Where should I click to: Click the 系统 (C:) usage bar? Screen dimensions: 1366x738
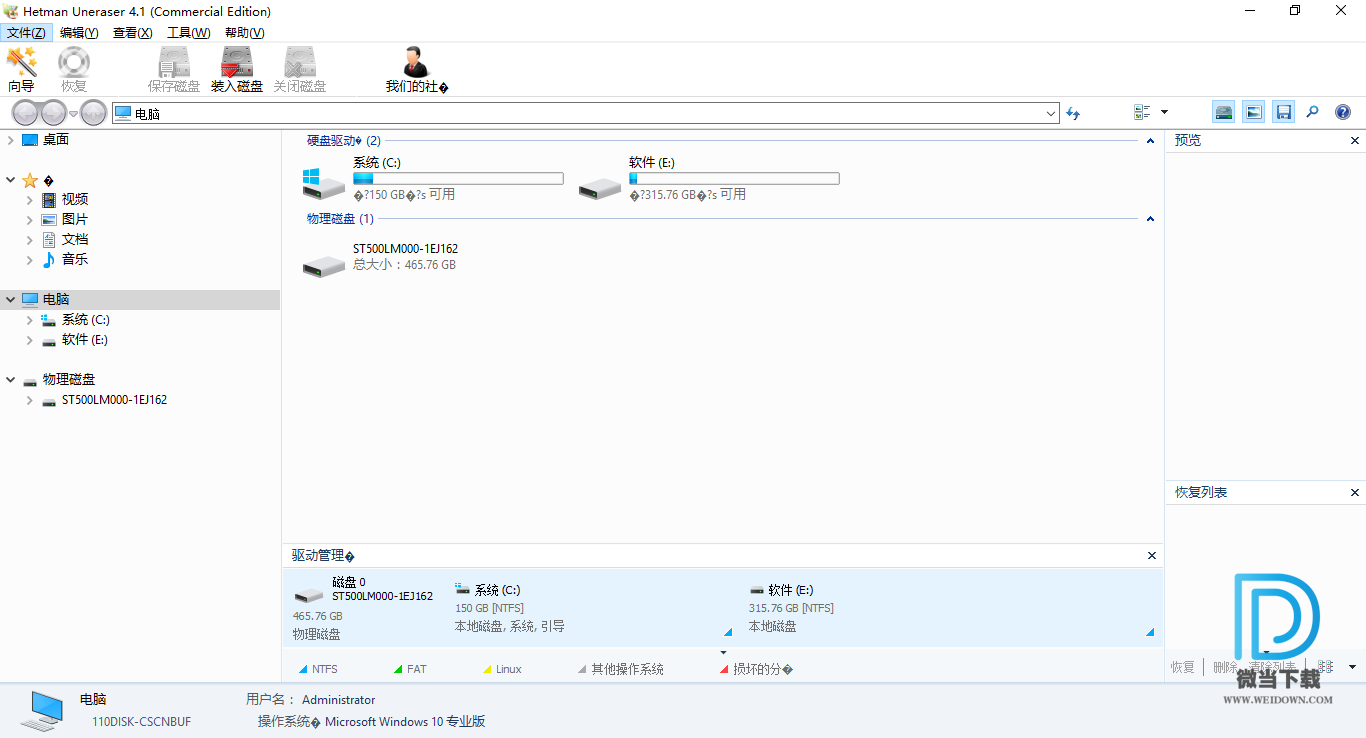pos(458,179)
